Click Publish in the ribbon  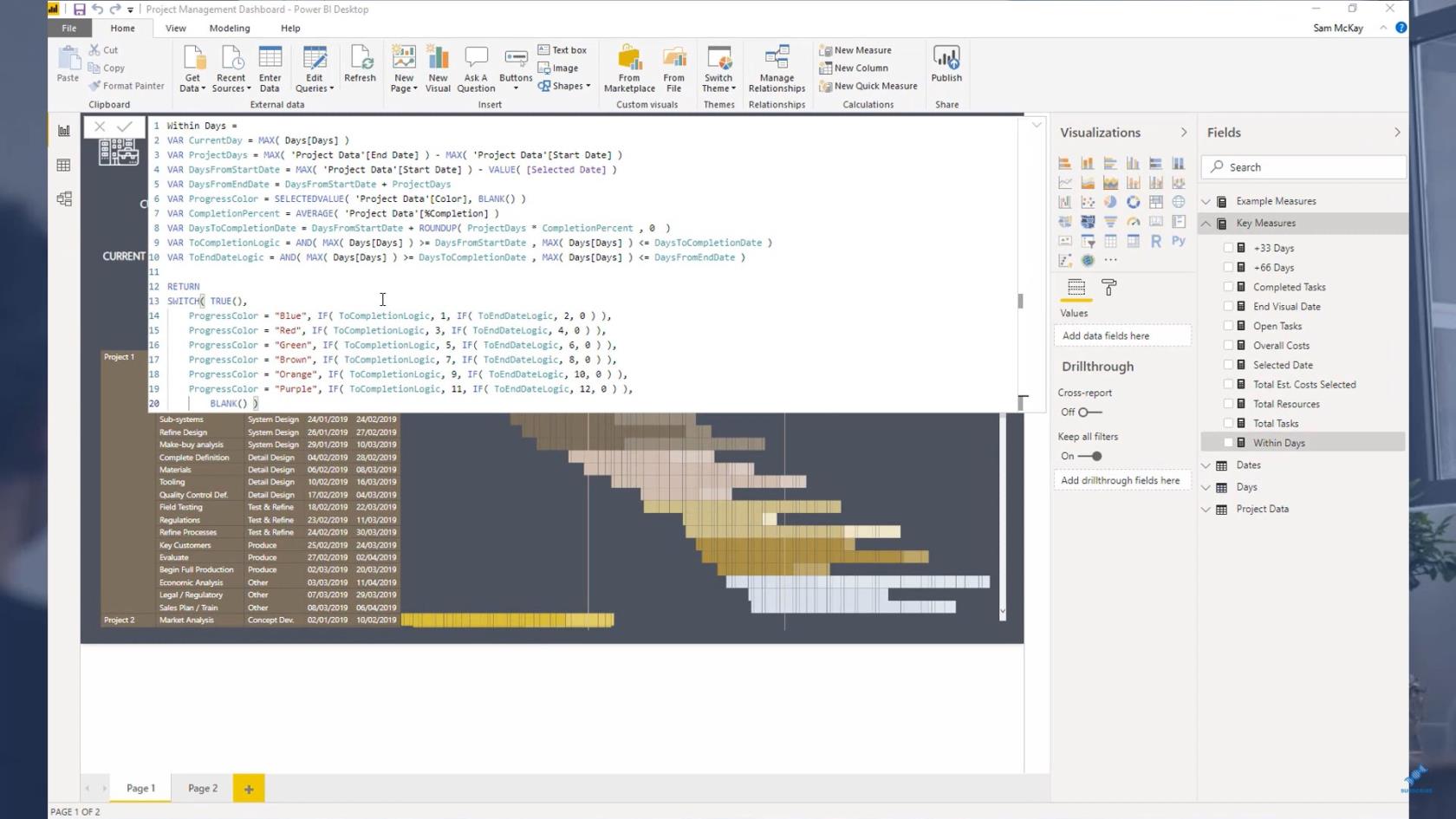946,65
